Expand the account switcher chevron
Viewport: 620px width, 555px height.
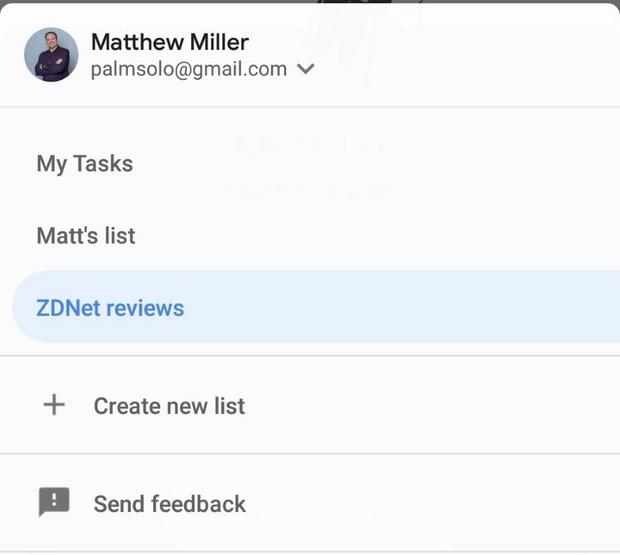pyautogui.click(x=306, y=70)
